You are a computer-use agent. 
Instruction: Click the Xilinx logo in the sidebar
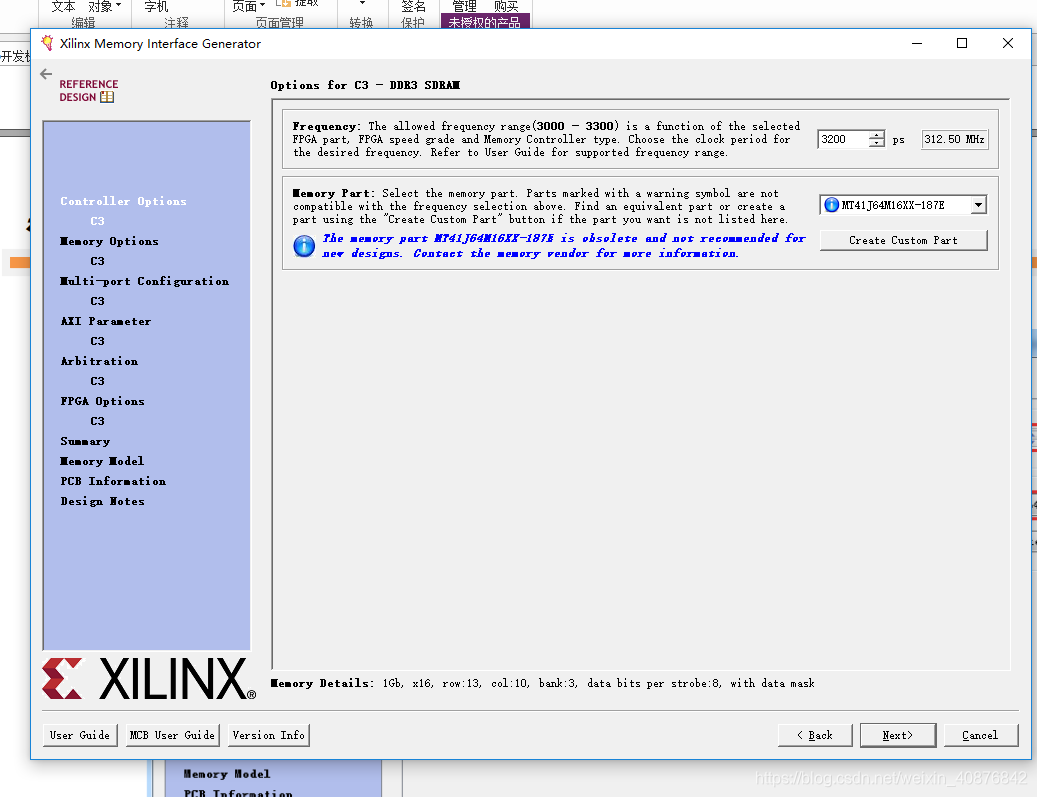click(149, 679)
